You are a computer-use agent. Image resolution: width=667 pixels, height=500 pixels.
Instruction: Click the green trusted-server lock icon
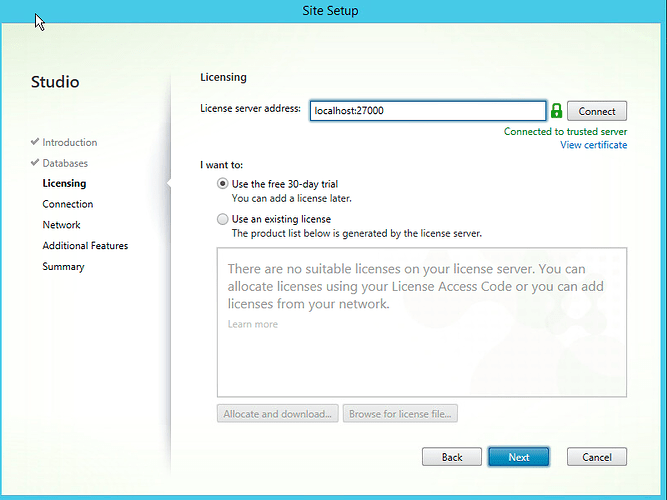point(557,111)
